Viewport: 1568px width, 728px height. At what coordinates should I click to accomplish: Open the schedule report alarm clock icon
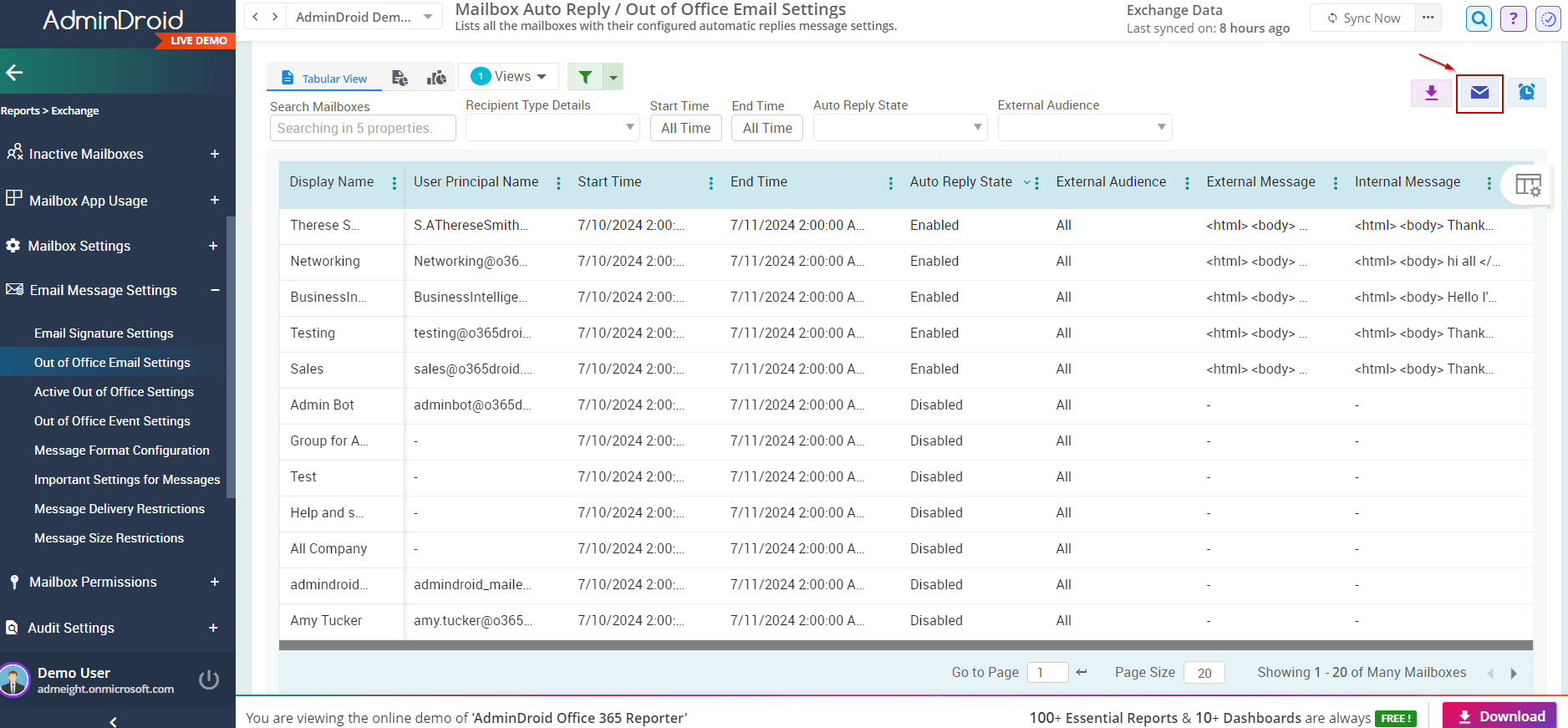[1526, 93]
